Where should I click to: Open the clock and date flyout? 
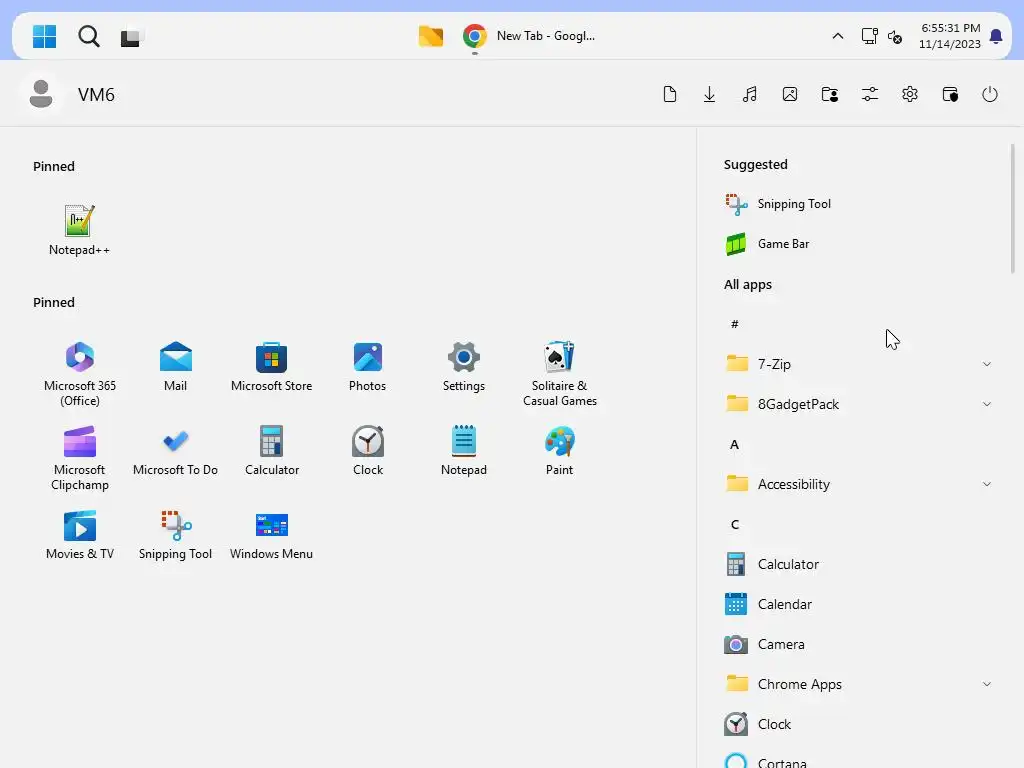950,36
